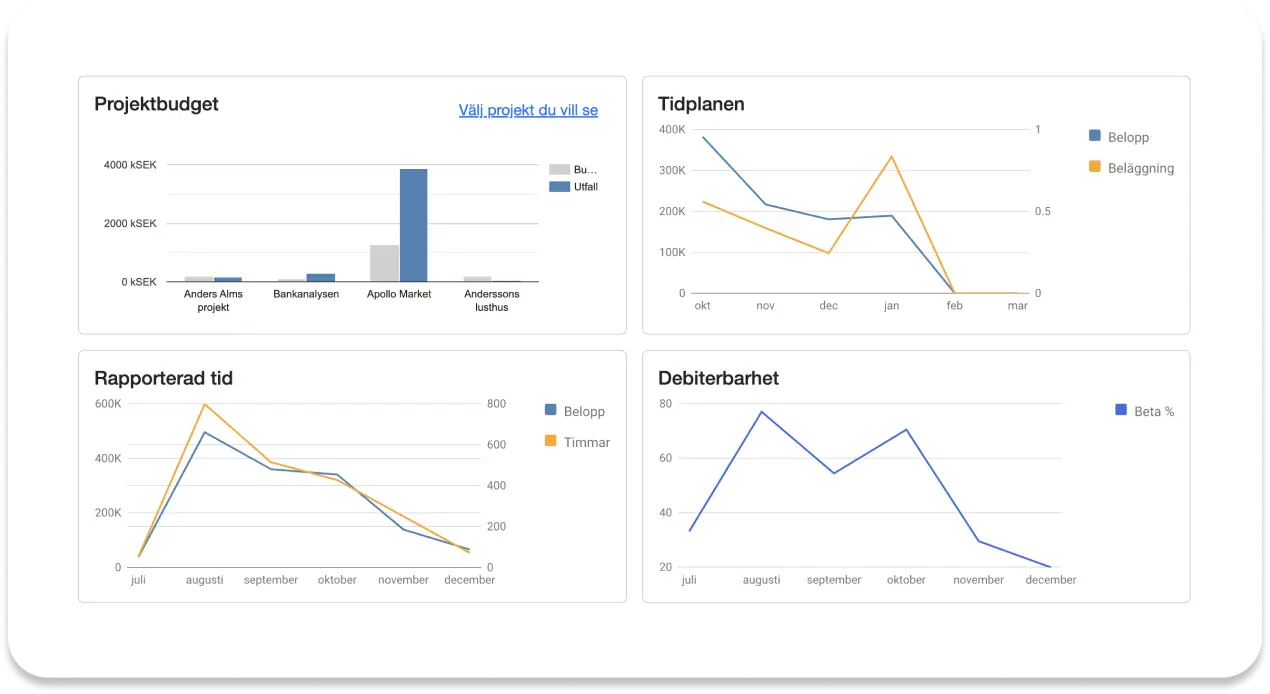The height and width of the screenshot is (694, 1270).
Task: Click orange Timmar peak at augusti
Action: [x=205, y=404]
